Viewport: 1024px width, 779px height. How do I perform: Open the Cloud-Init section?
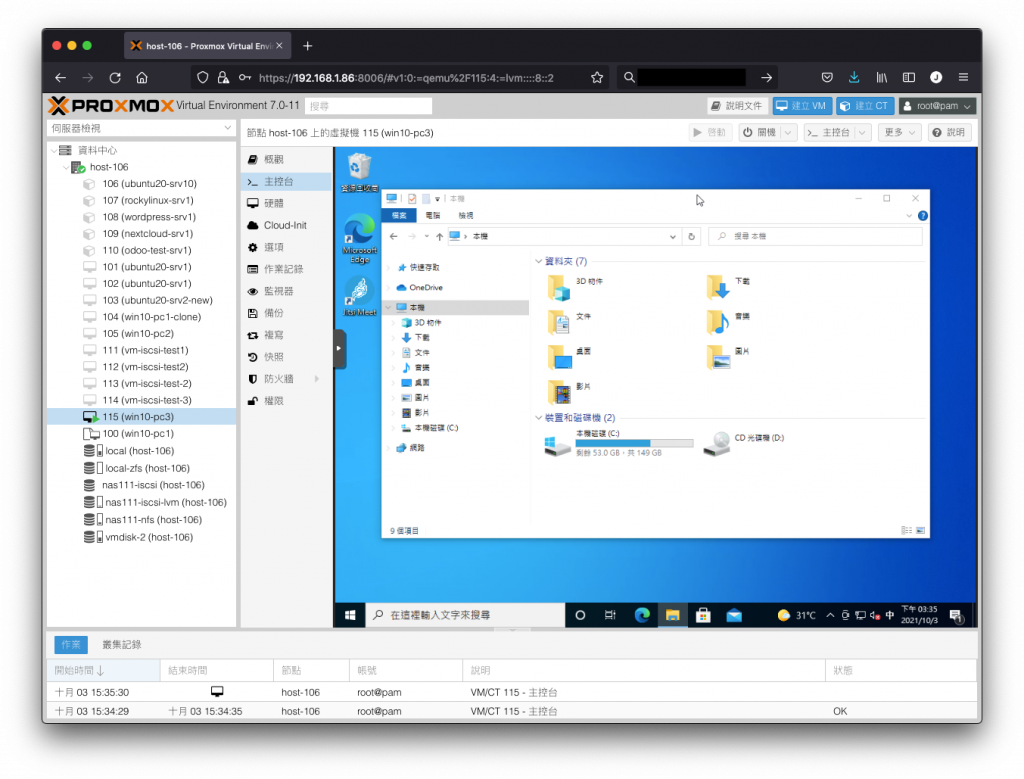coord(287,225)
